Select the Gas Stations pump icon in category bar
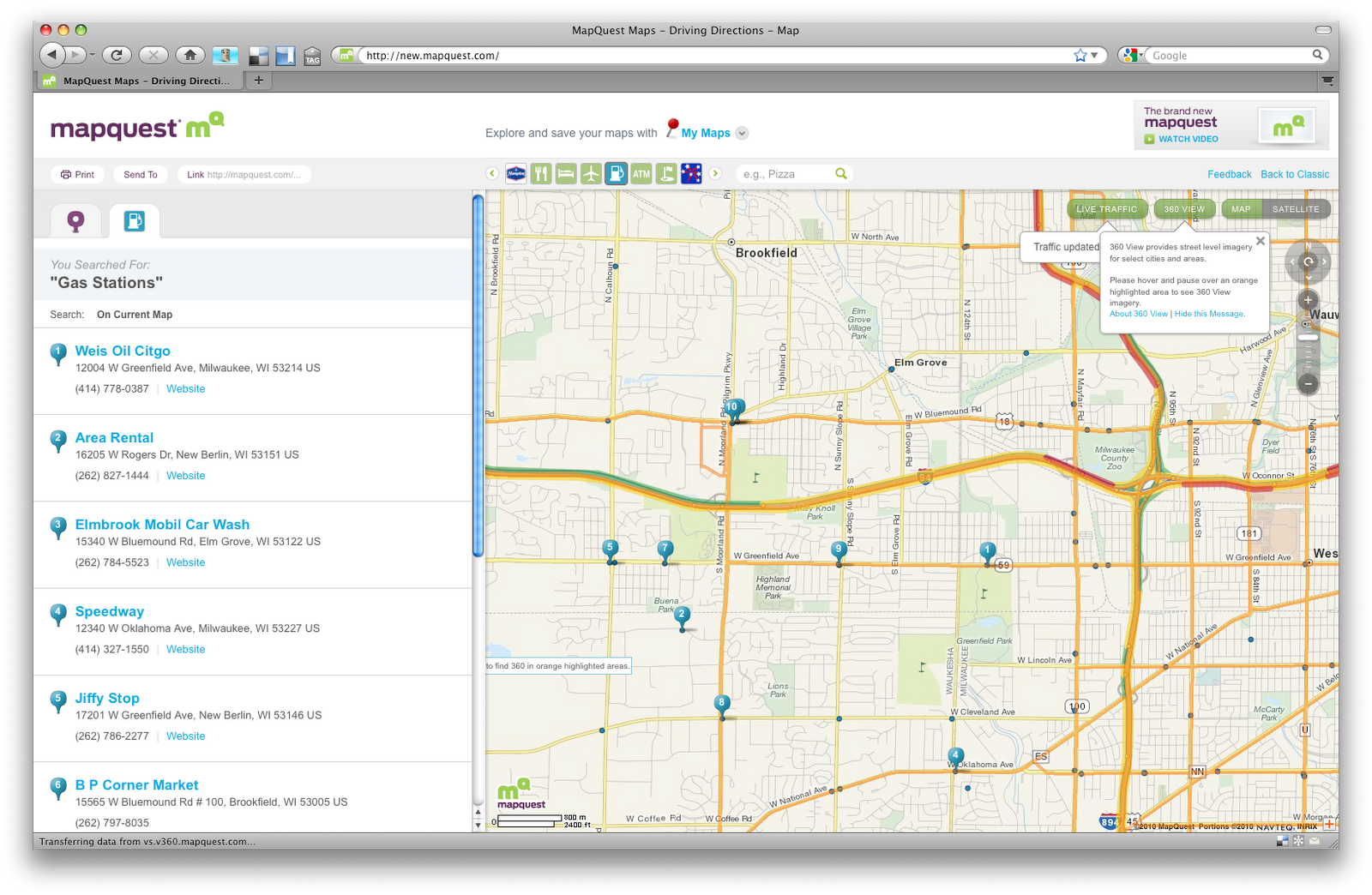1372x895 pixels. click(x=616, y=174)
